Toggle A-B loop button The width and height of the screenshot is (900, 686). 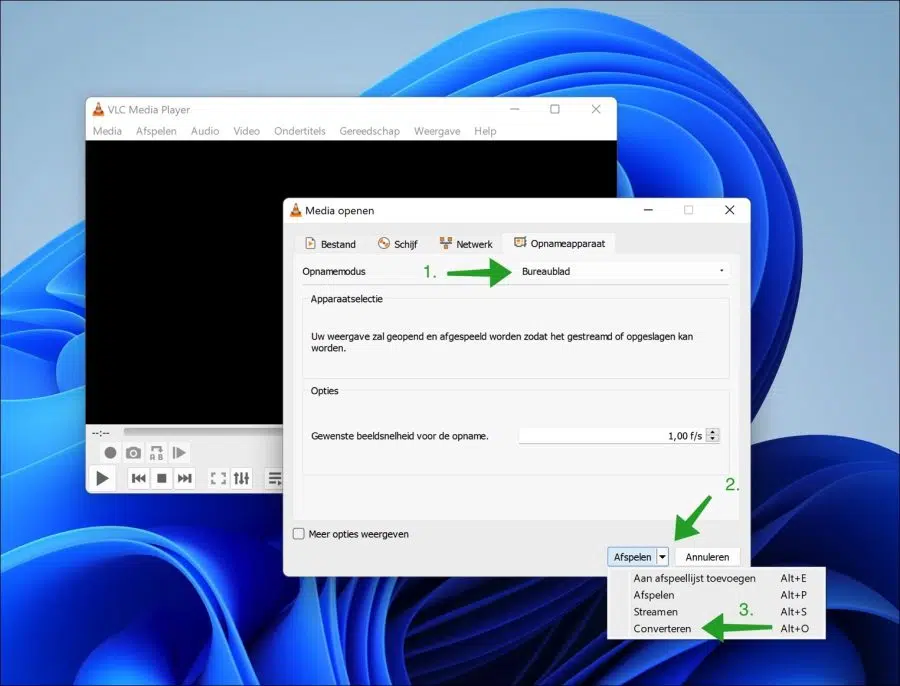tap(156, 453)
